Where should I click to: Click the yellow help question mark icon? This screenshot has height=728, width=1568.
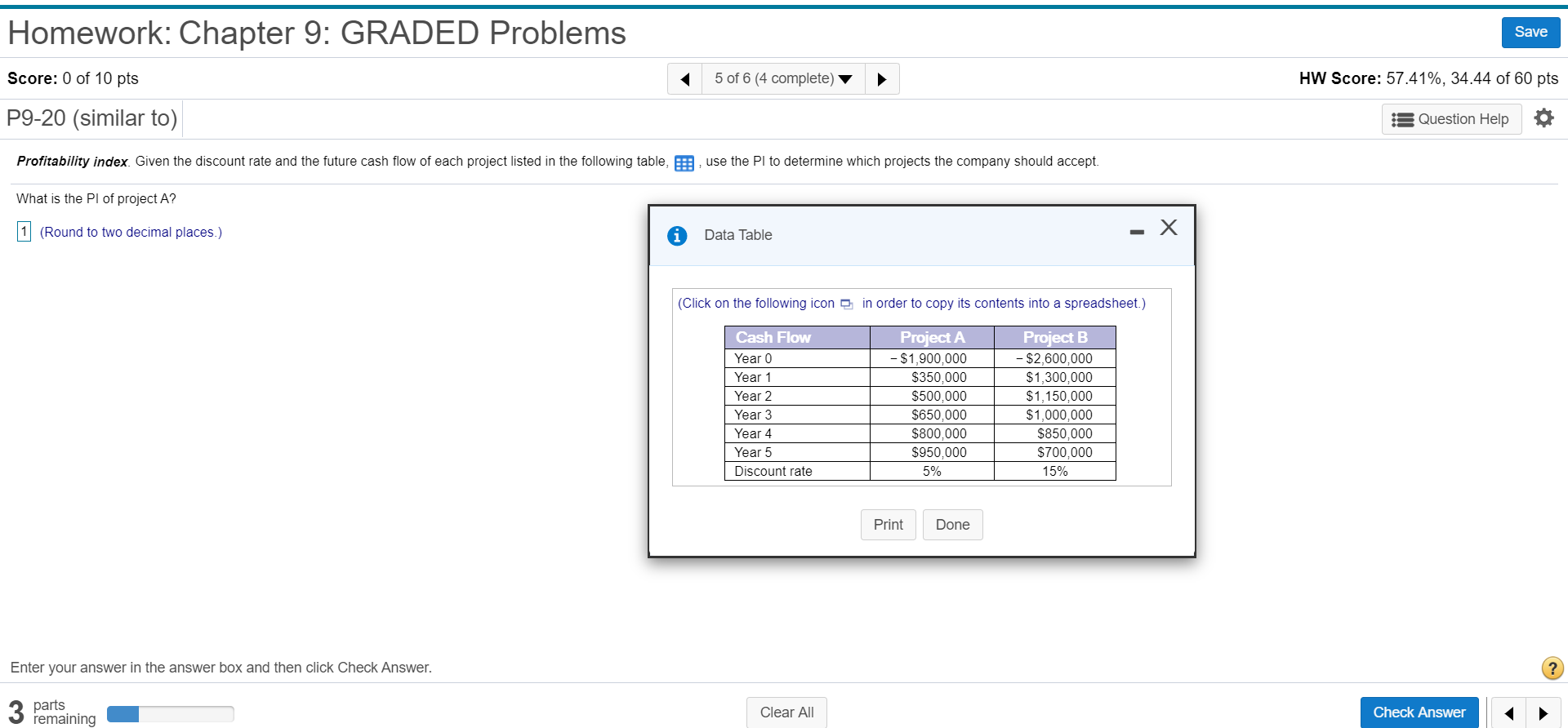(x=1552, y=668)
